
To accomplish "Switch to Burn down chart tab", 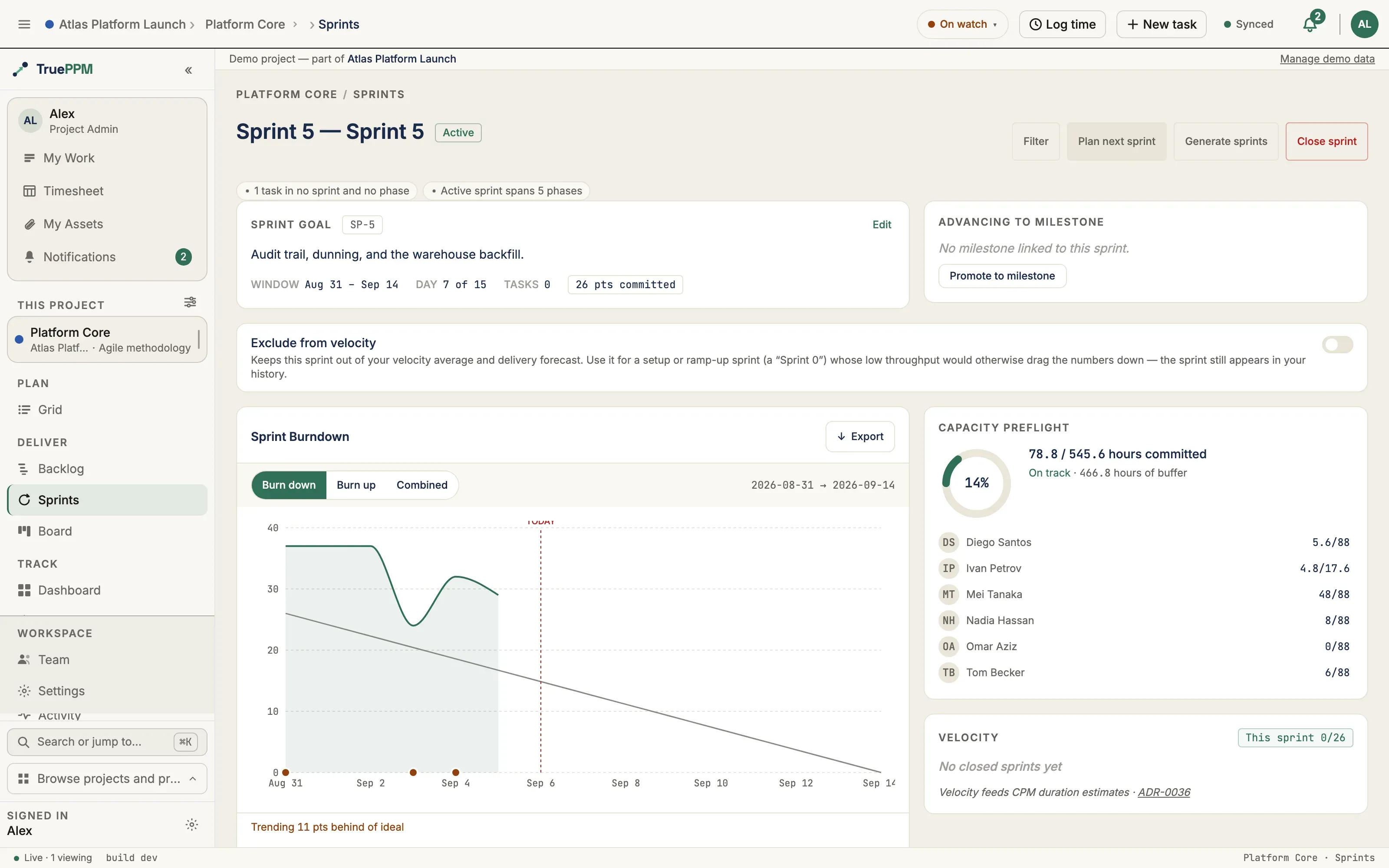I will point(289,484).
